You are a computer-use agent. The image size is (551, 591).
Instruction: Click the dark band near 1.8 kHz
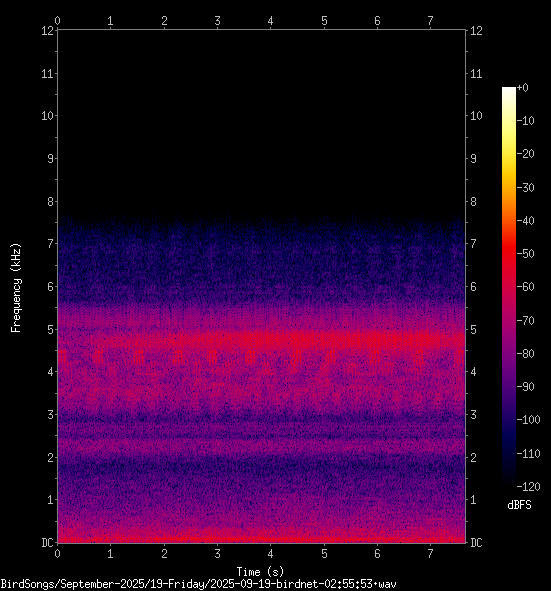click(x=262, y=467)
